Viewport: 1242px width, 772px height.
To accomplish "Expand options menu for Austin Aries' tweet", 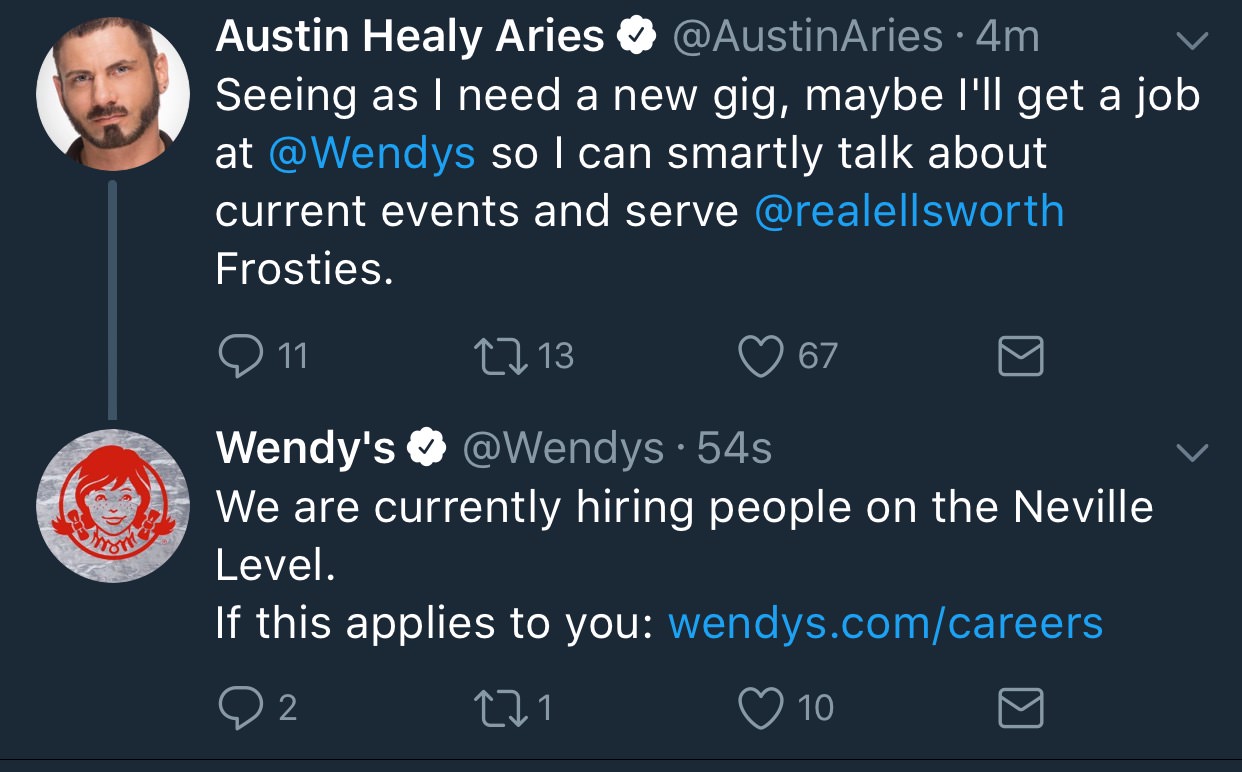I will click(1190, 42).
